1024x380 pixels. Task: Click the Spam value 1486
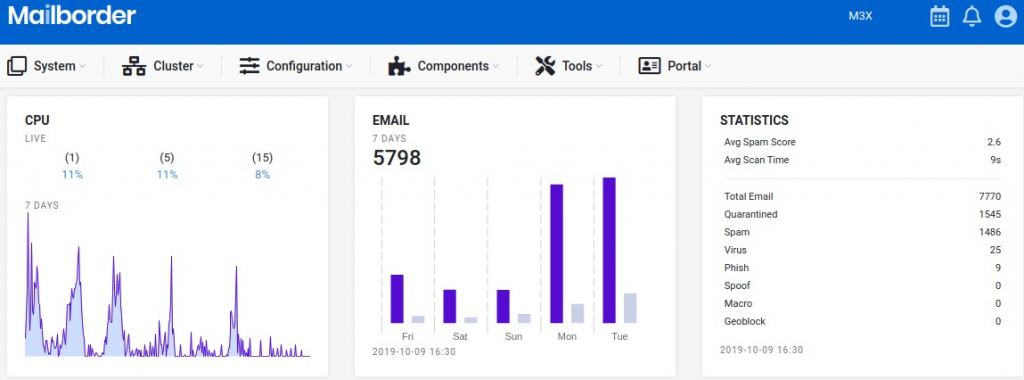(990, 232)
